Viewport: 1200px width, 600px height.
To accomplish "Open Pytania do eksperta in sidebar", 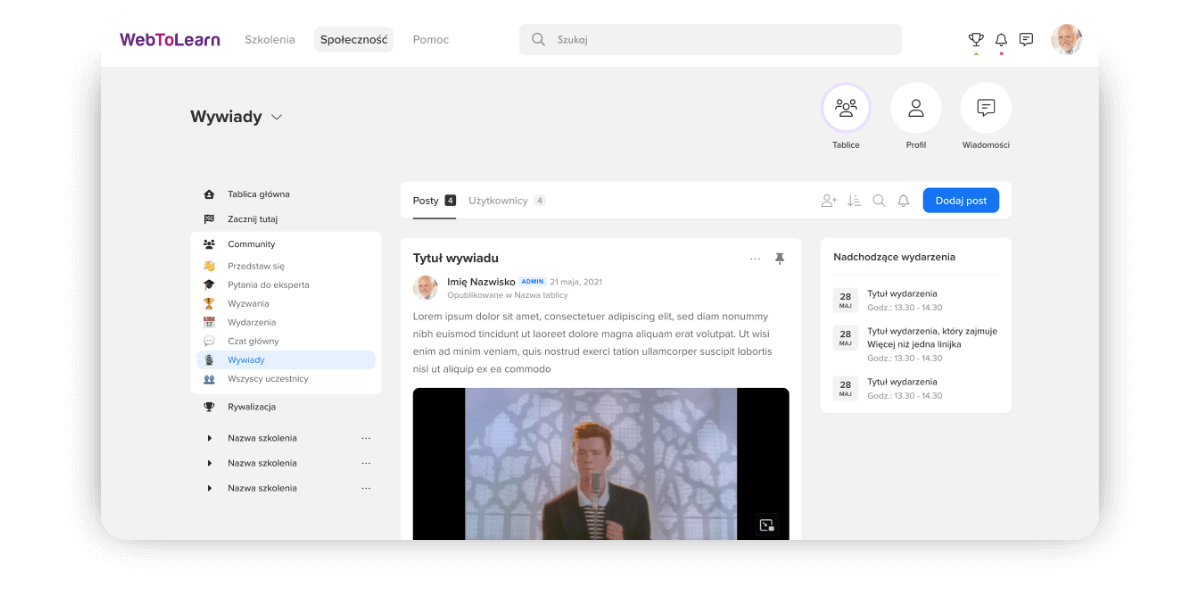I will pos(268,285).
